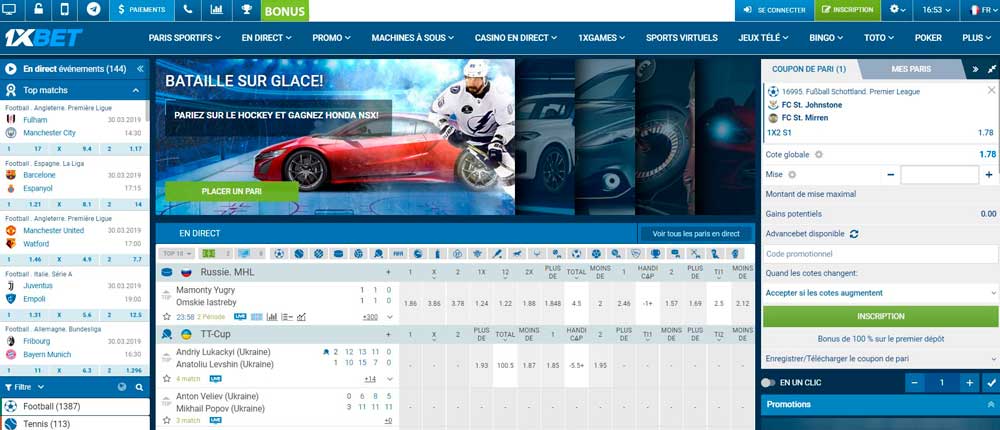Open the 16:53 time dropdown
The image size is (1000, 430).
(936, 10)
